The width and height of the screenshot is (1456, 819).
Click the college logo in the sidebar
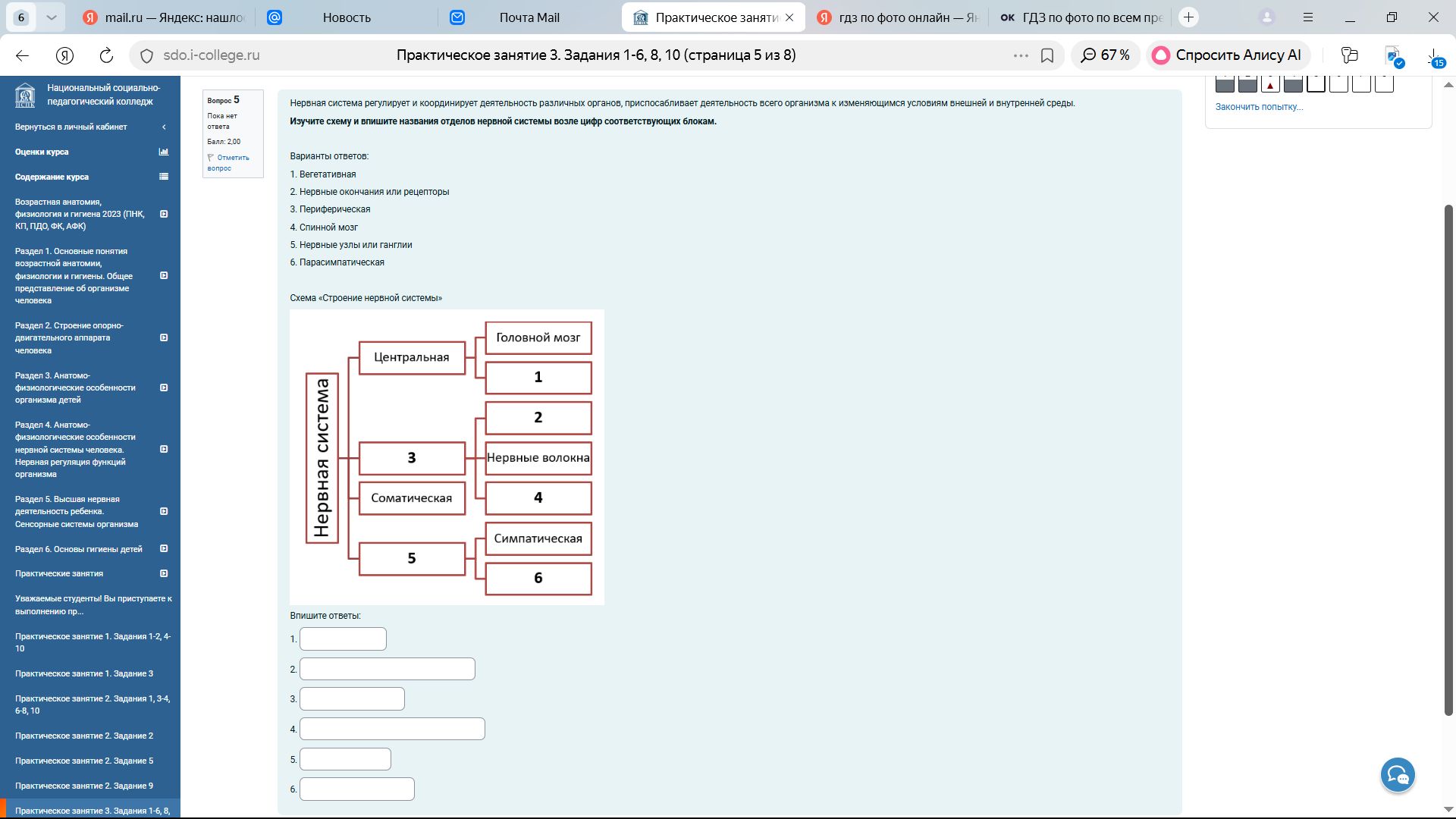click(x=25, y=95)
